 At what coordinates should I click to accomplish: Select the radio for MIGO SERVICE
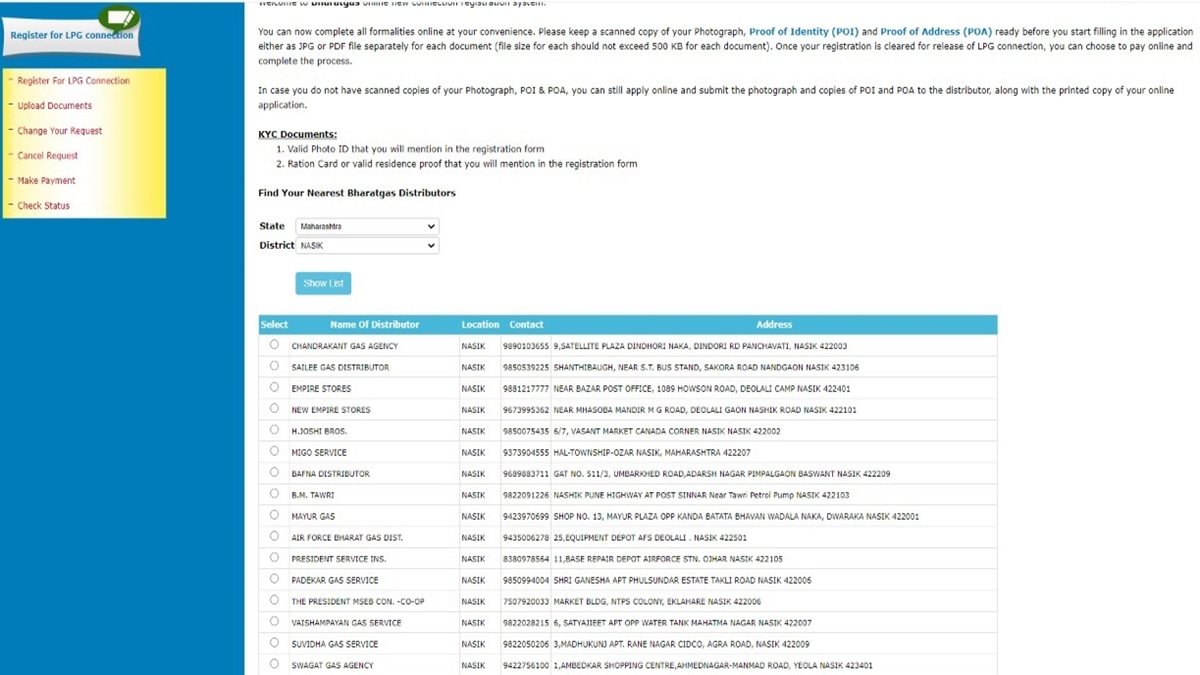(274, 452)
